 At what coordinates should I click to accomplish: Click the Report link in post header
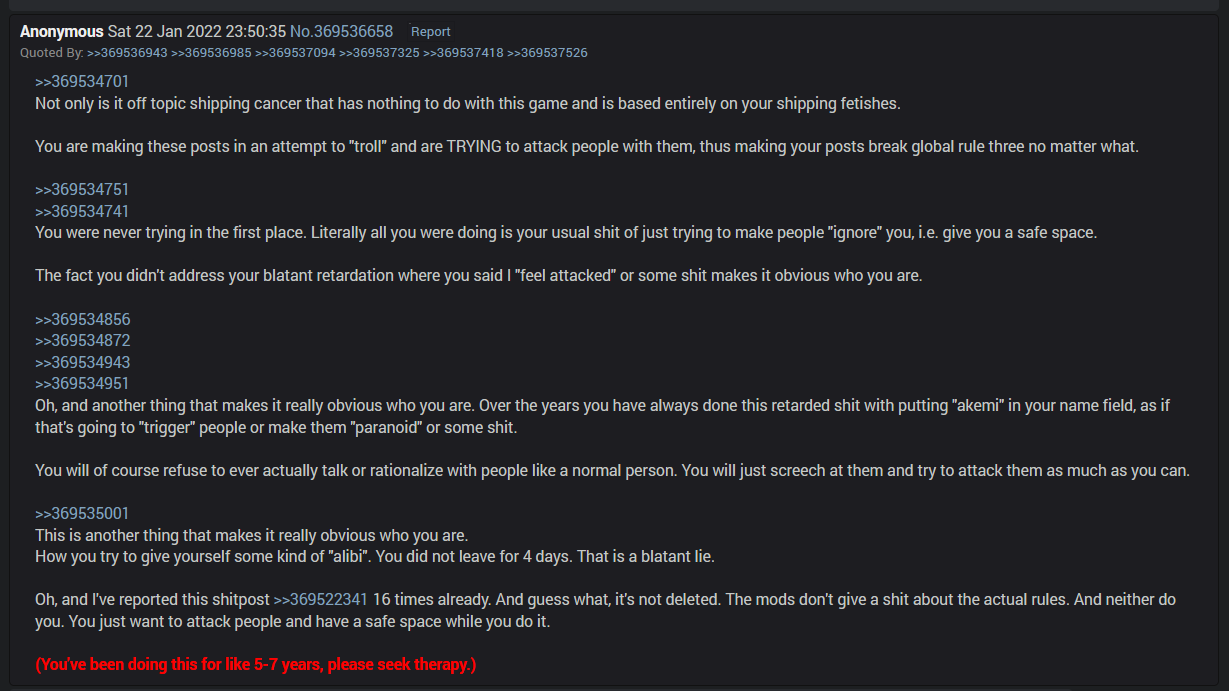coord(431,32)
